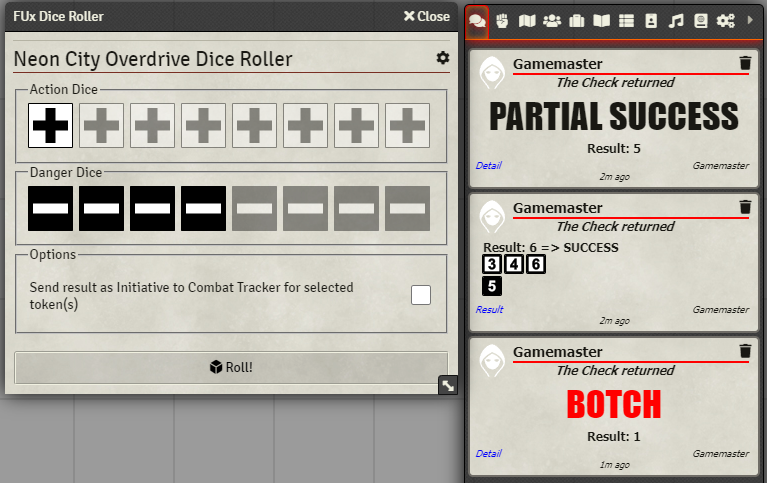Select the third Danger die minus

pos(152,208)
